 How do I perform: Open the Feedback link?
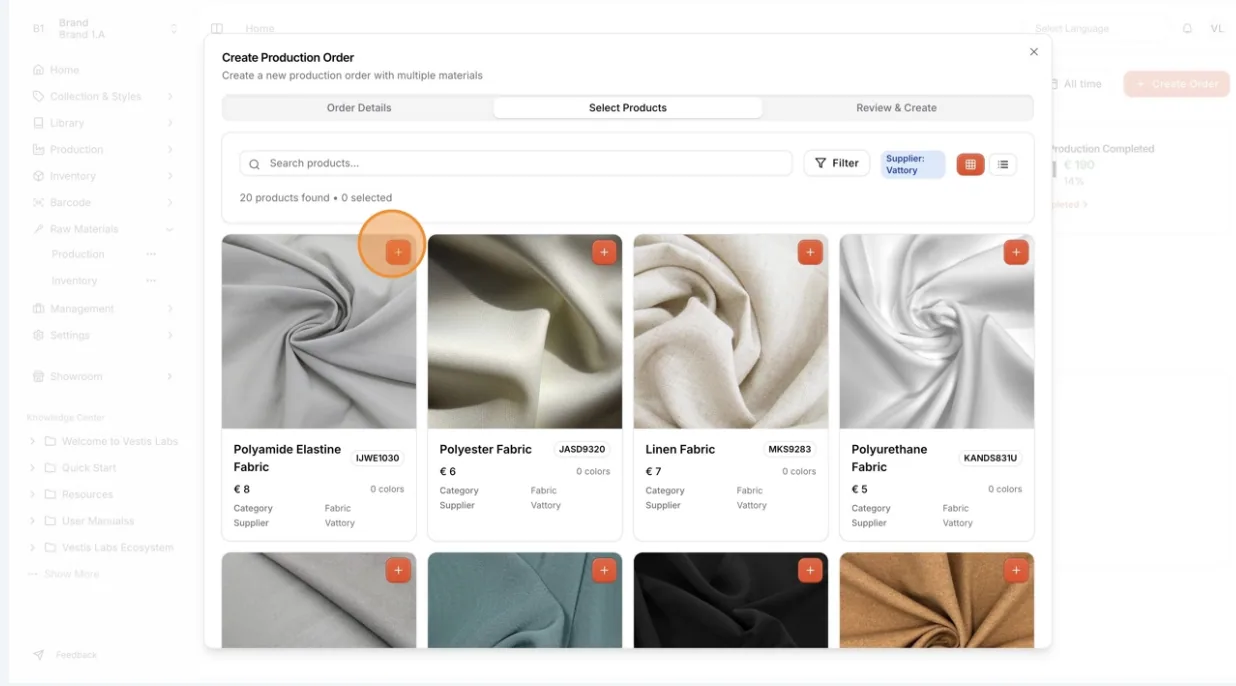(x=65, y=655)
